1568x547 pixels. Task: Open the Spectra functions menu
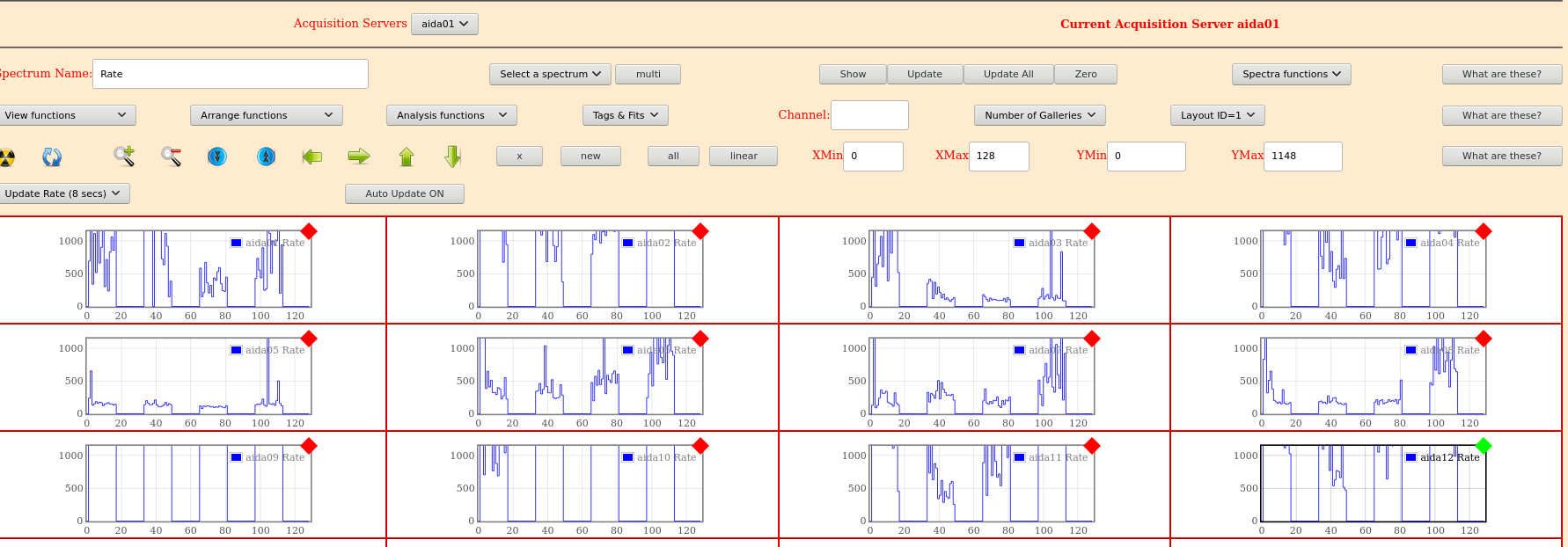[x=1291, y=75]
